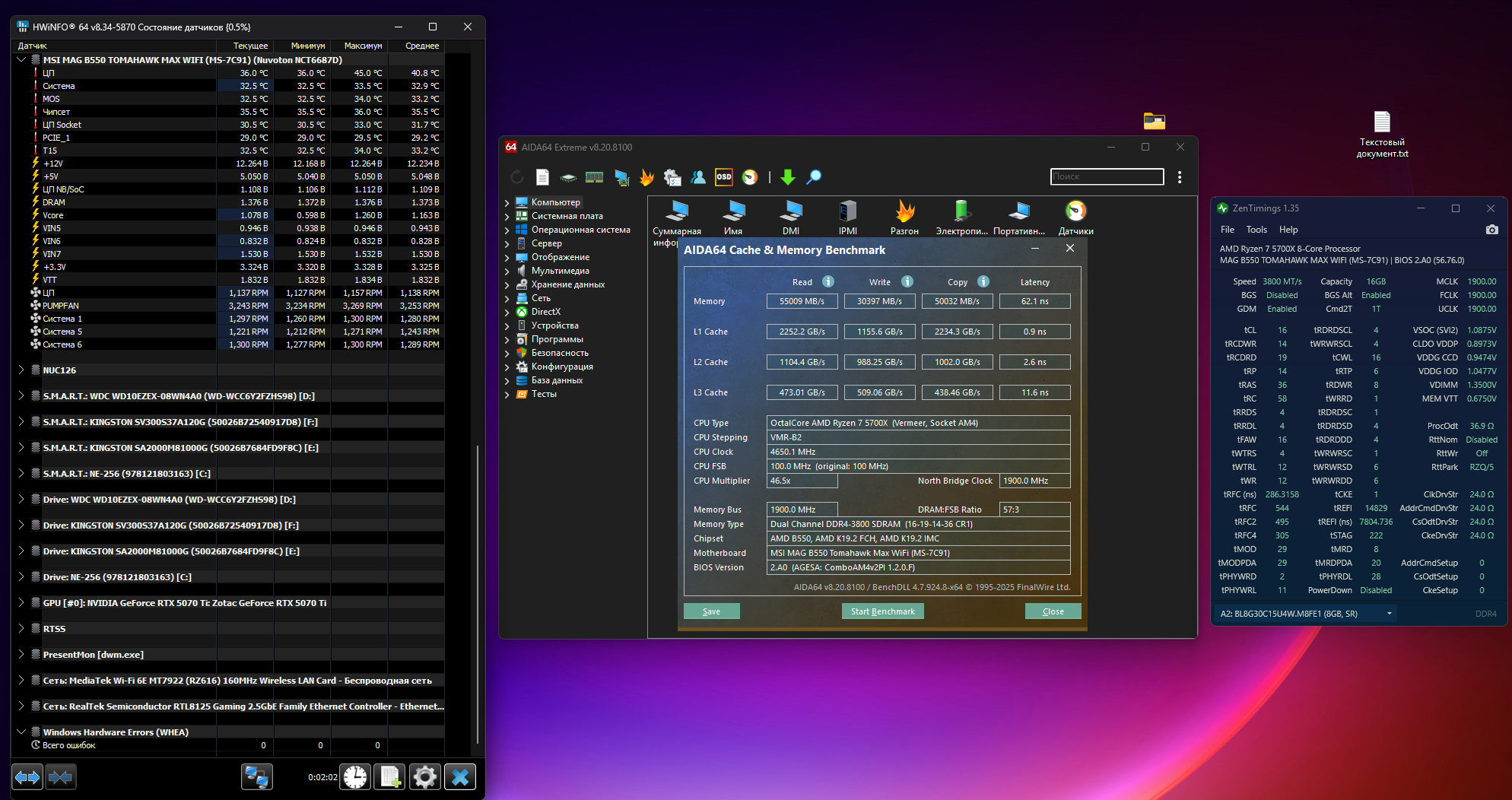Expand Системная плата tree node
Image resolution: width=1512 pixels, height=800 pixels.
click(507, 216)
